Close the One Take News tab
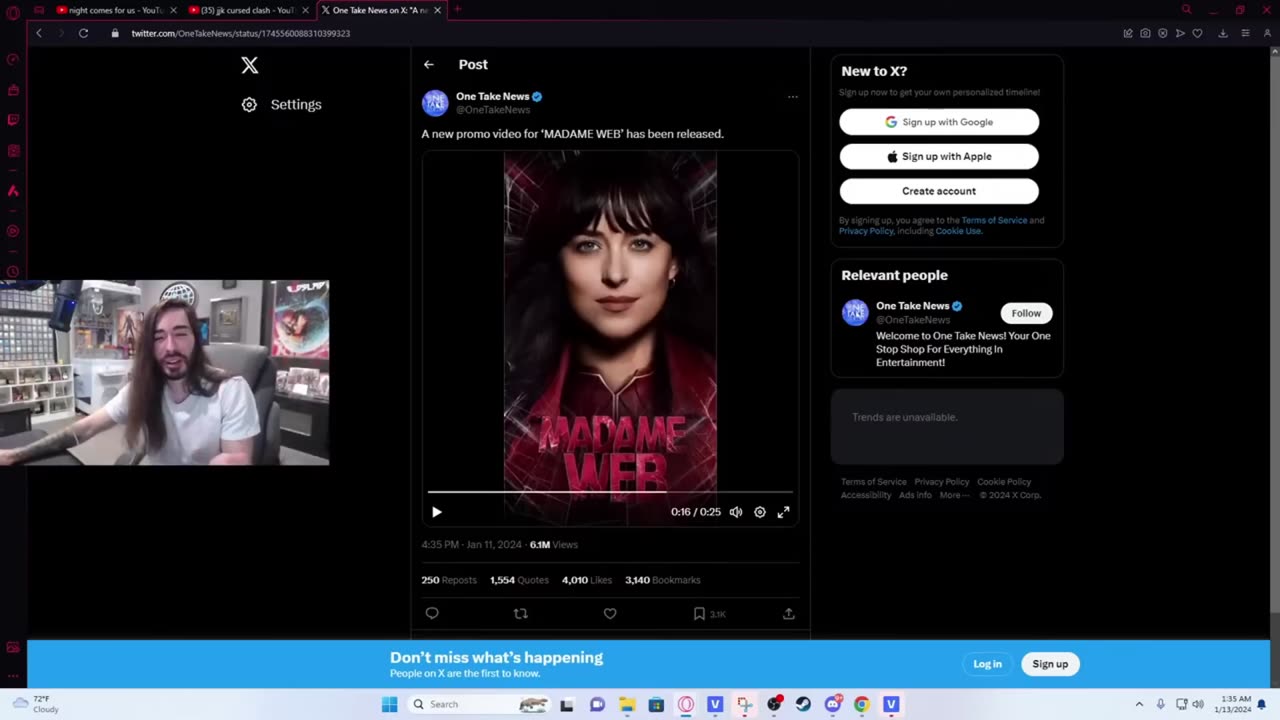1280x720 pixels. [437, 10]
